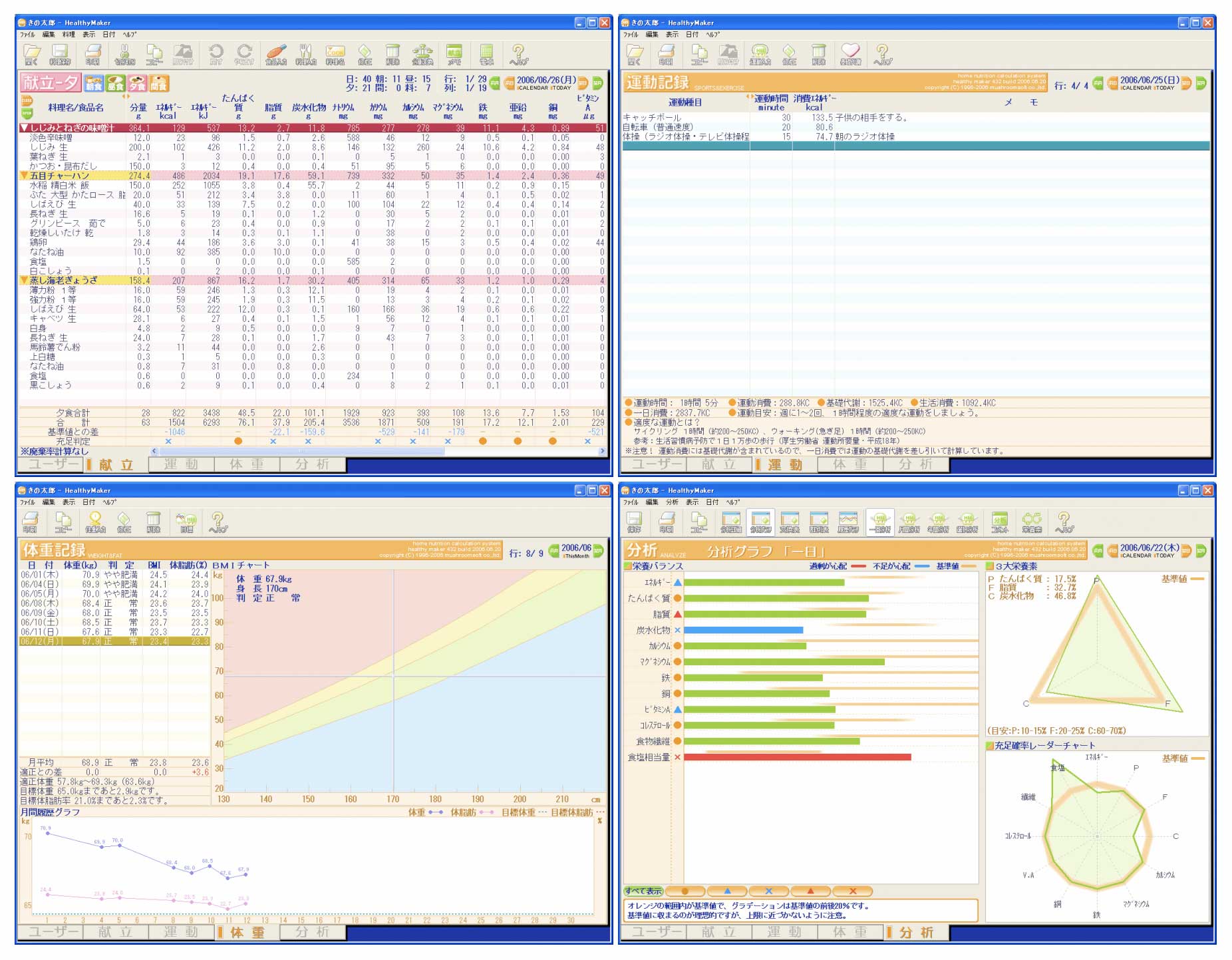Image resolution: width=1232 pixels, height=960 pixels.
Task: Click the save floppy icon in the analysis window
Action: pos(634,522)
